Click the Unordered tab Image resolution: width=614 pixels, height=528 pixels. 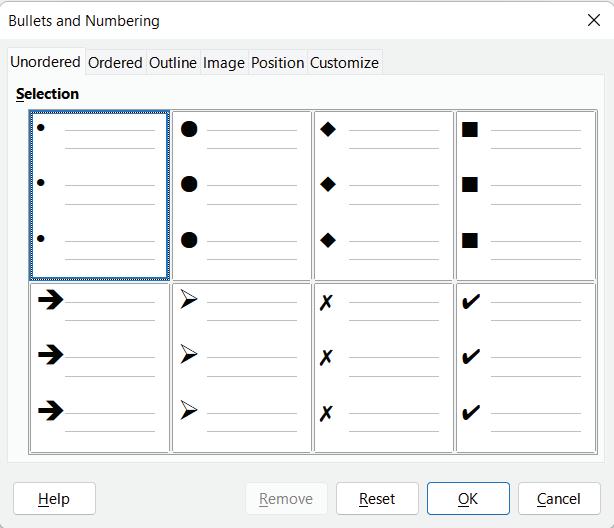point(45,61)
